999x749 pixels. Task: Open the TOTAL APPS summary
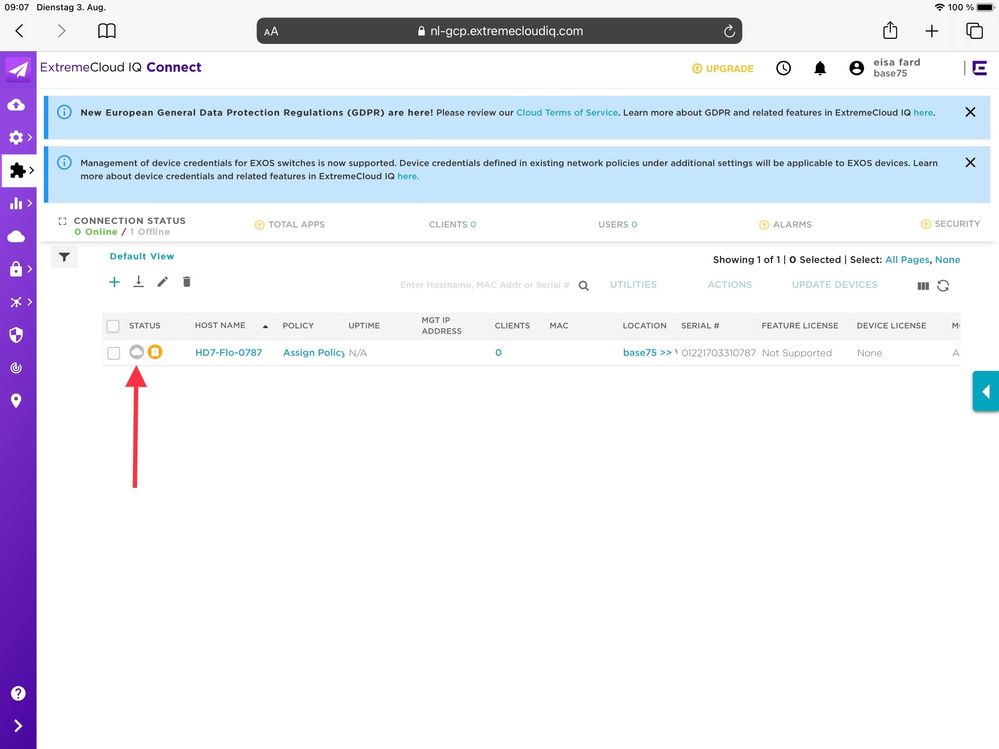(289, 224)
